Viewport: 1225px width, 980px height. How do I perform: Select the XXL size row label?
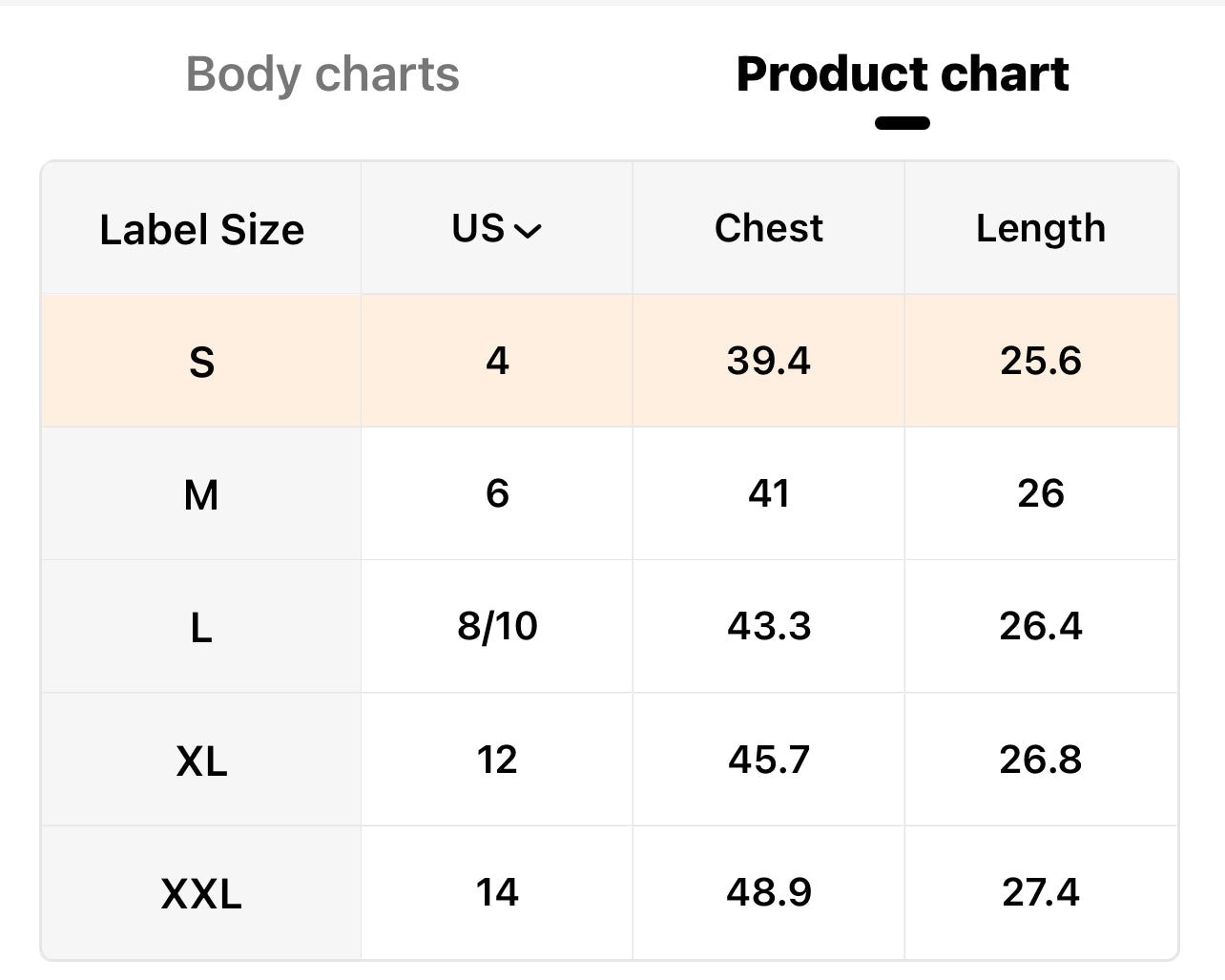pos(201,894)
